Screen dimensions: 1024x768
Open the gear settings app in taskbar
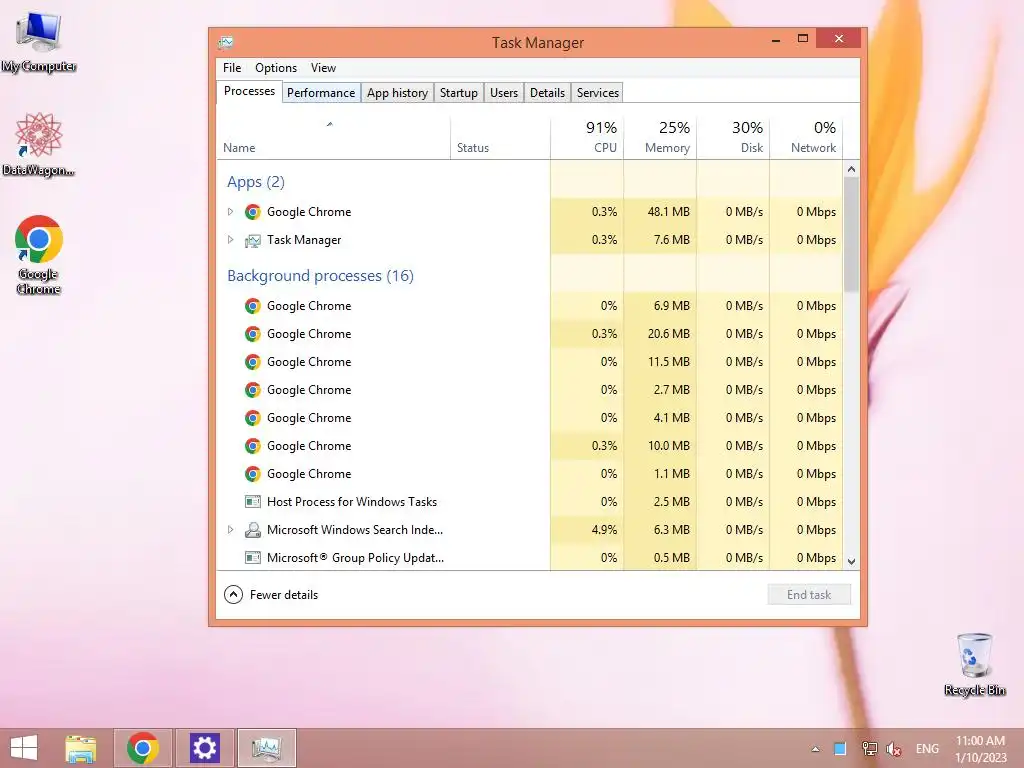tap(204, 748)
